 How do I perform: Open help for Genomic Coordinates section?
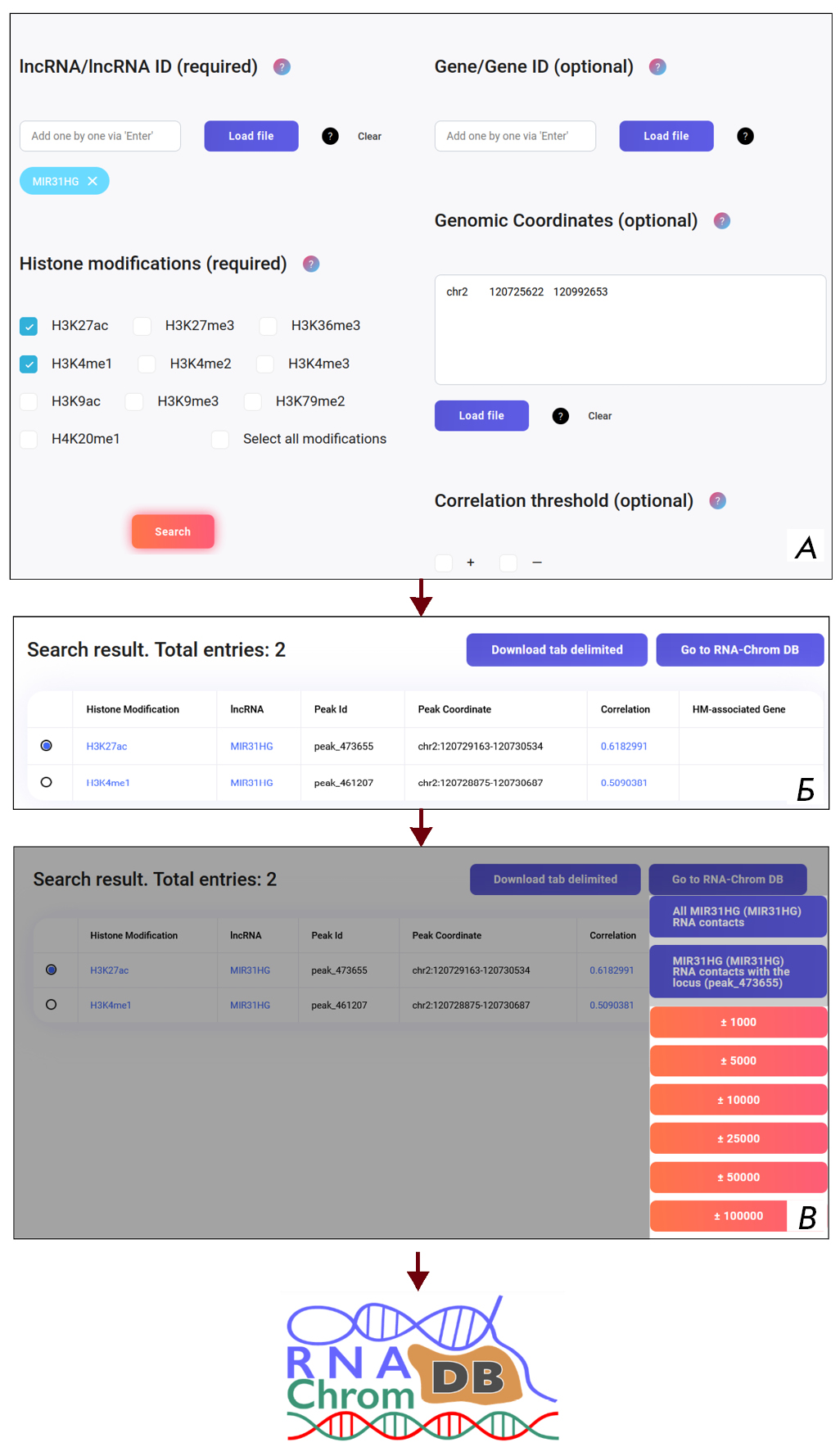(x=721, y=221)
